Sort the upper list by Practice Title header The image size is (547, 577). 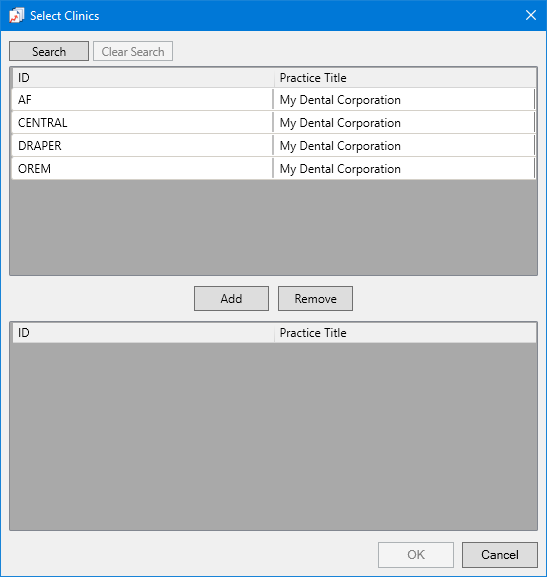pos(405,78)
